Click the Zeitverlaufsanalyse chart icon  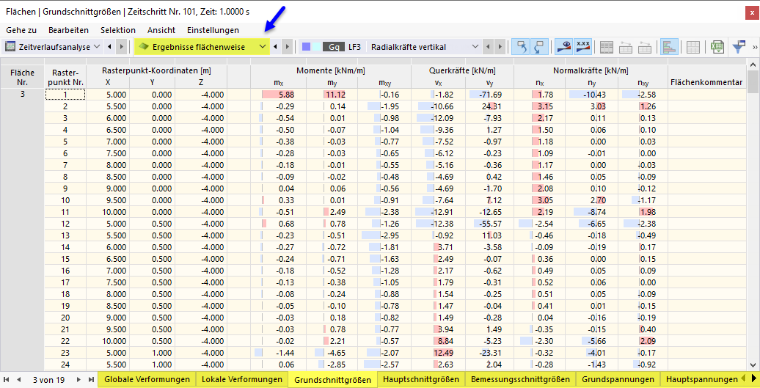tap(10, 47)
